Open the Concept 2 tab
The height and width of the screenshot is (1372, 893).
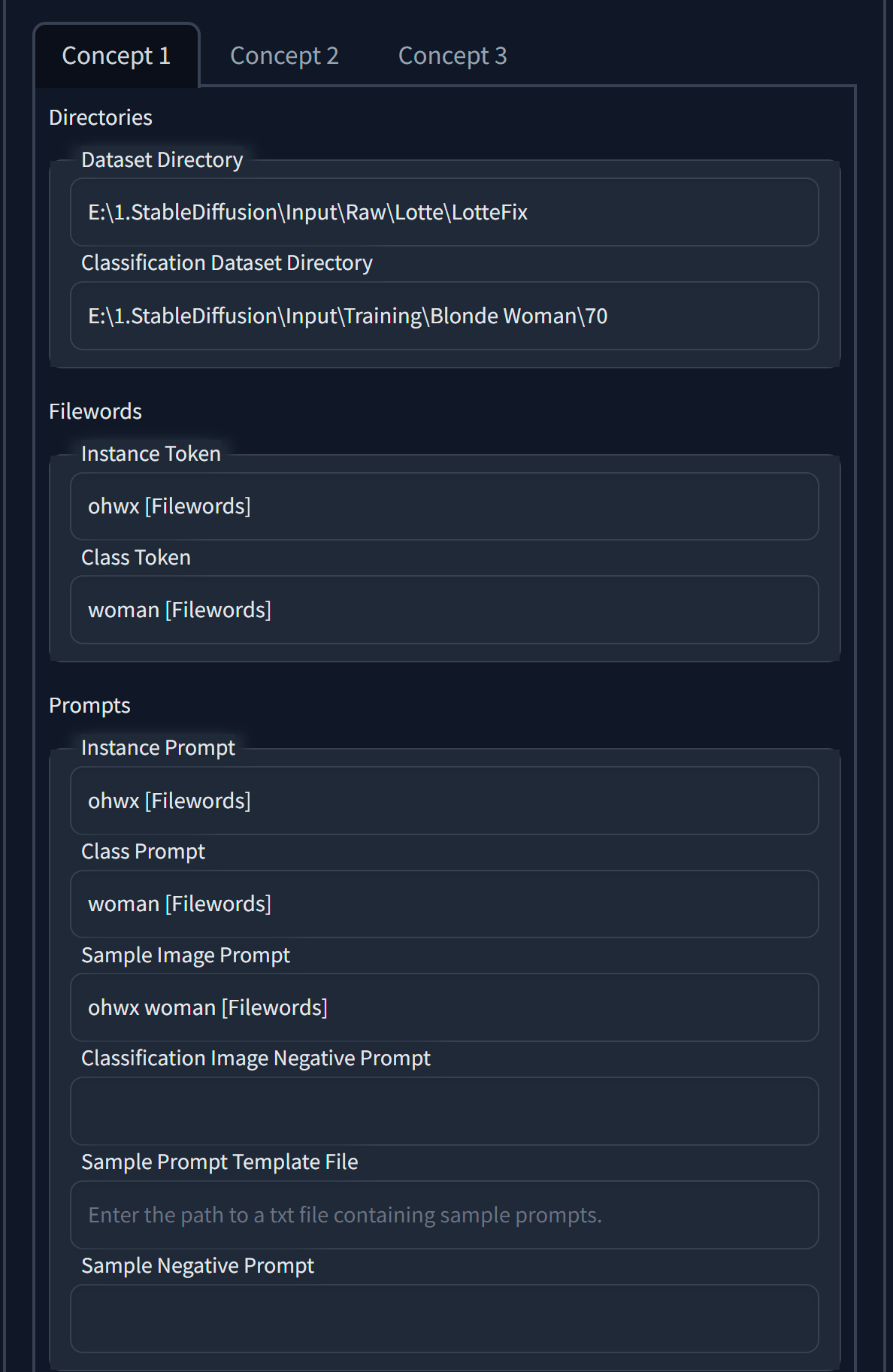(284, 56)
